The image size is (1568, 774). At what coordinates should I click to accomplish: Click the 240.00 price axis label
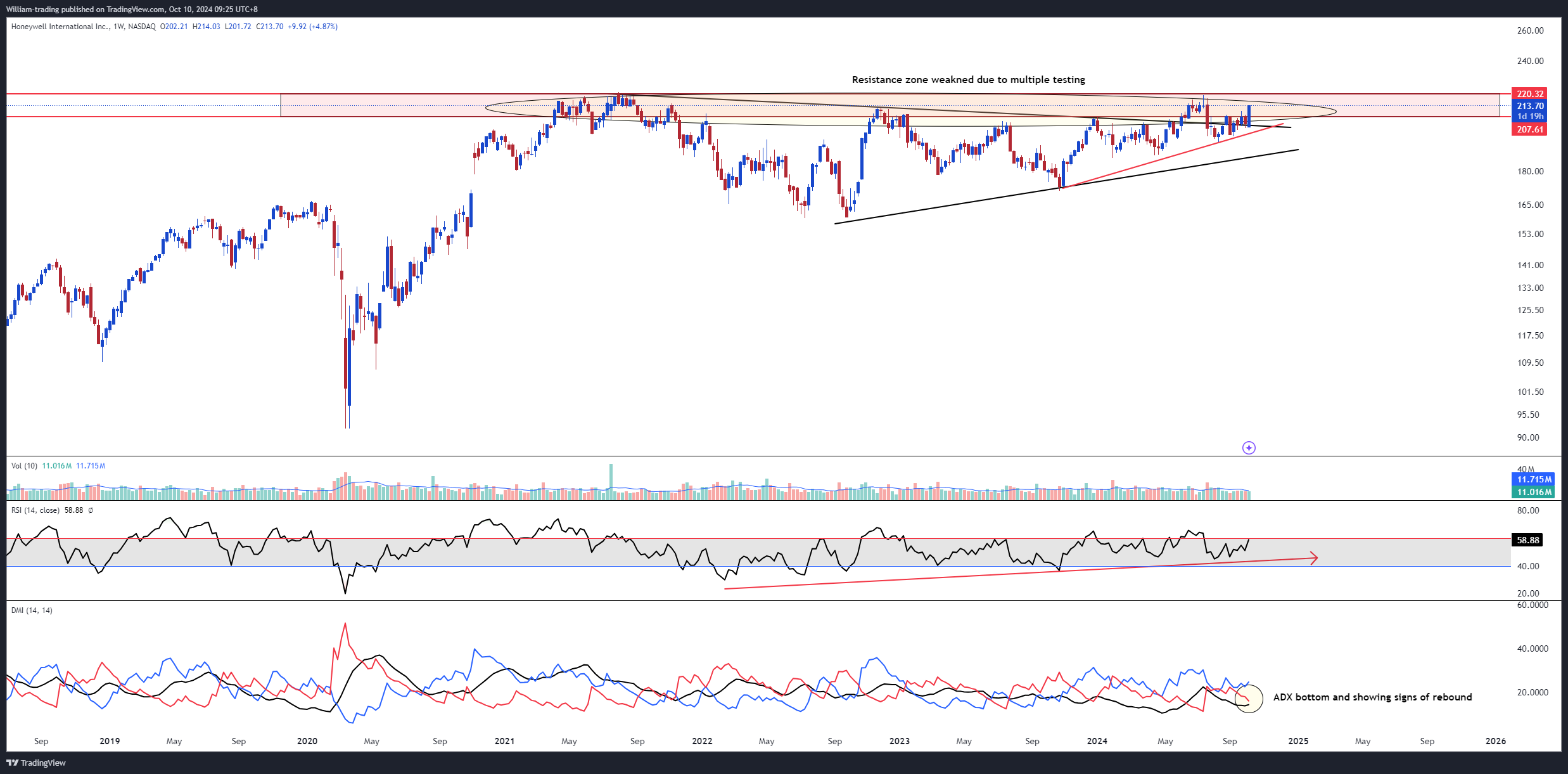pyautogui.click(x=1531, y=61)
